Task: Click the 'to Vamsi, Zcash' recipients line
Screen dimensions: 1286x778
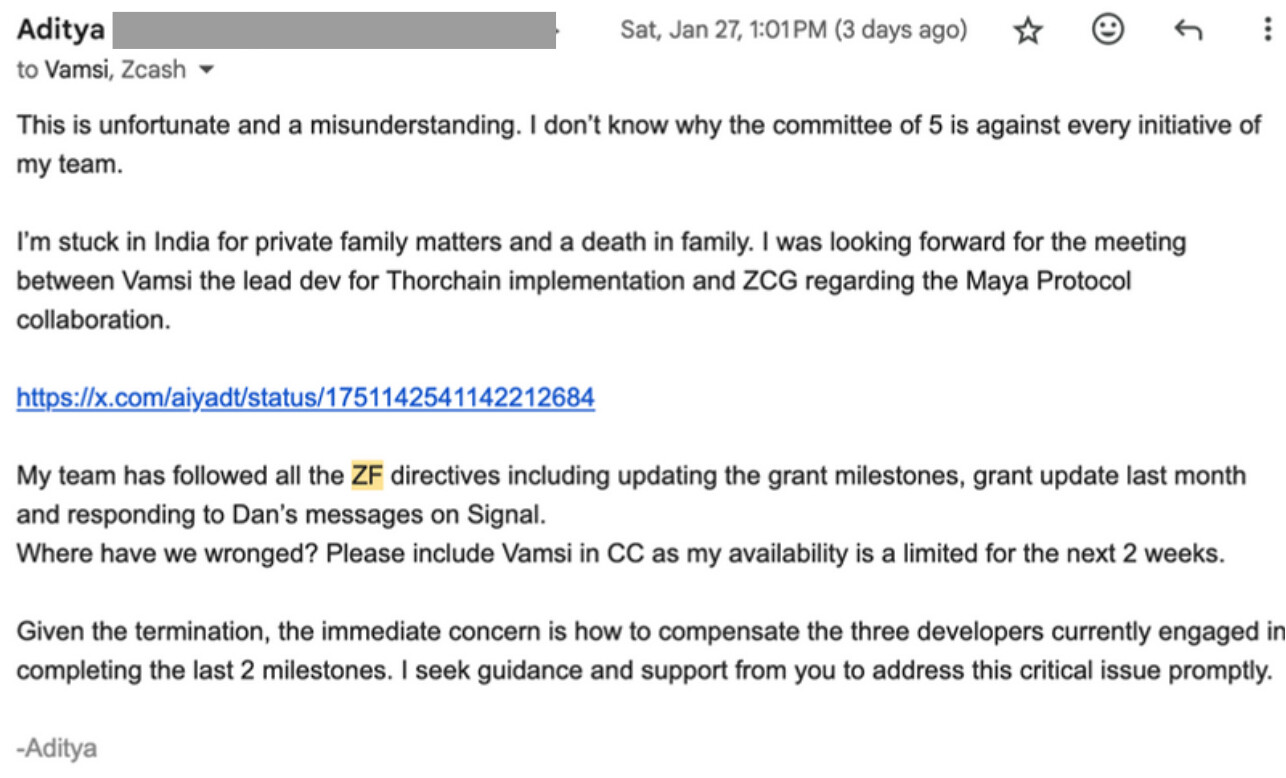Action: coord(101,70)
